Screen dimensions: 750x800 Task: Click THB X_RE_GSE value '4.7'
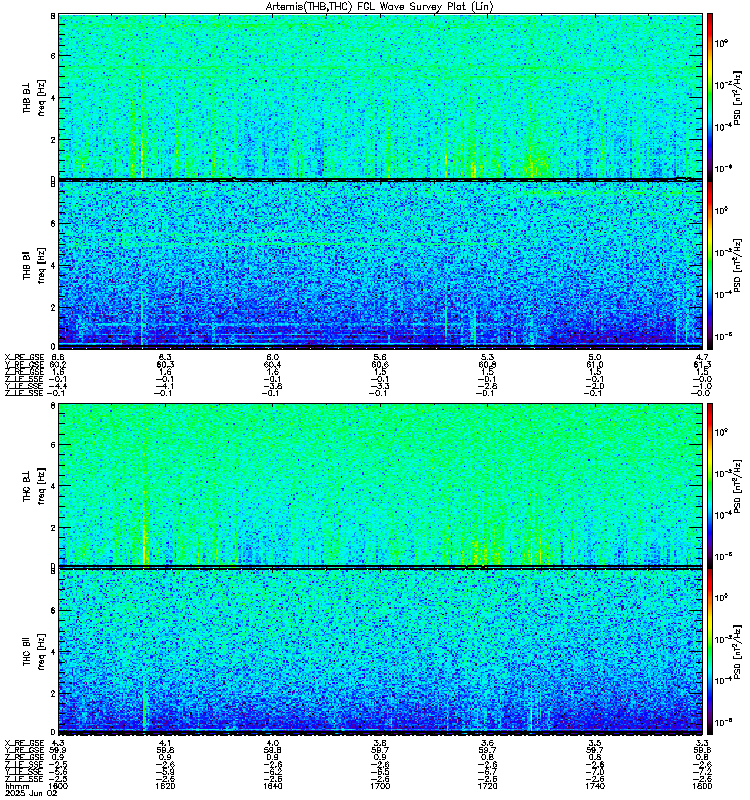click(x=702, y=357)
